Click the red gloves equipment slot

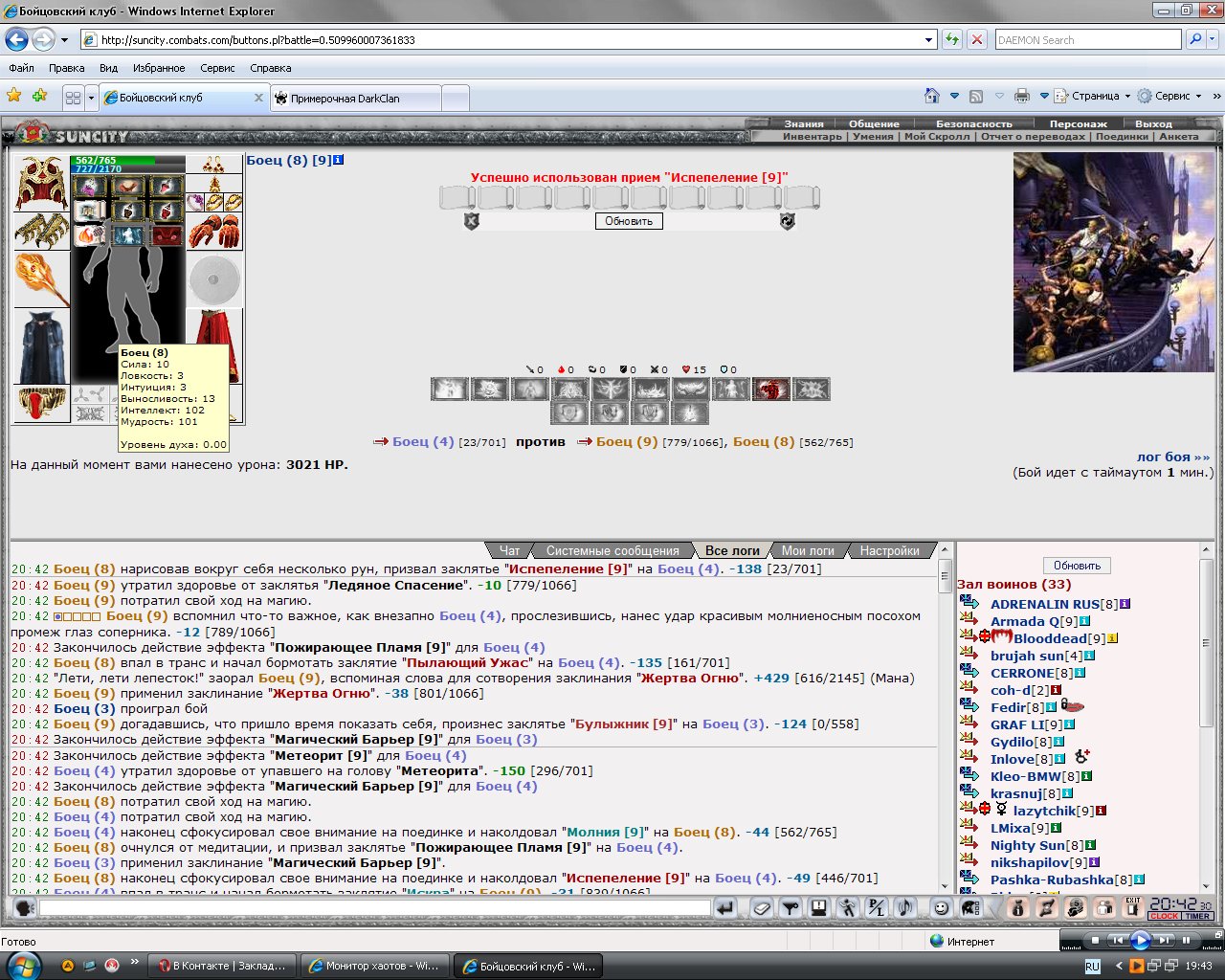point(214,232)
